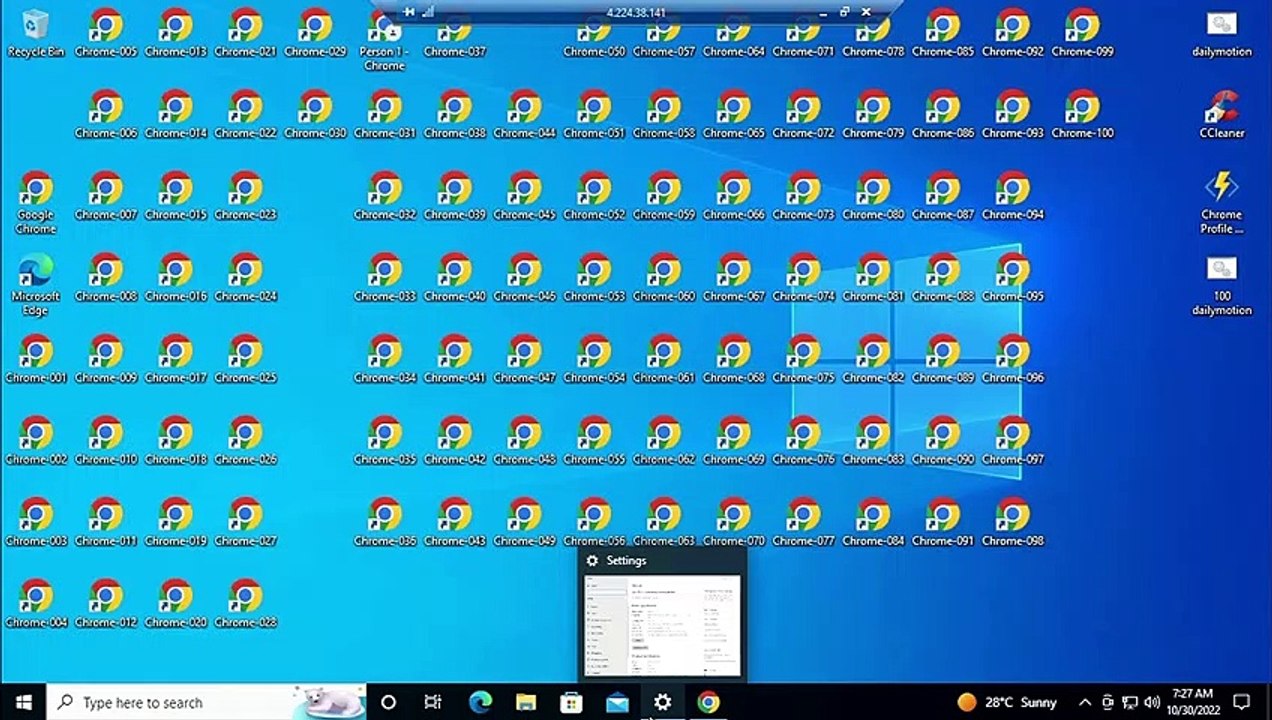Viewport: 1272px width, 720px height.
Task: Select the Chrome-016 desktop shortcut
Action: click(176, 278)
